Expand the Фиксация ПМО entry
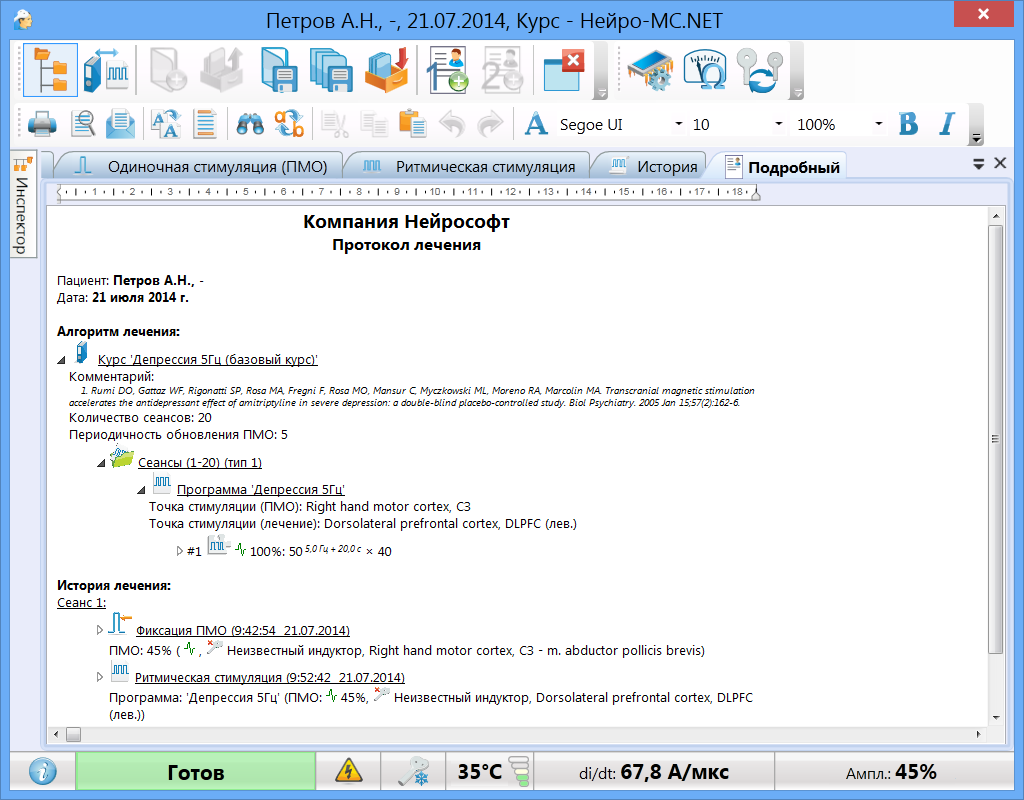Image resolution: width=1024 pixels, height=800 pixels. (x=99, y=630)
